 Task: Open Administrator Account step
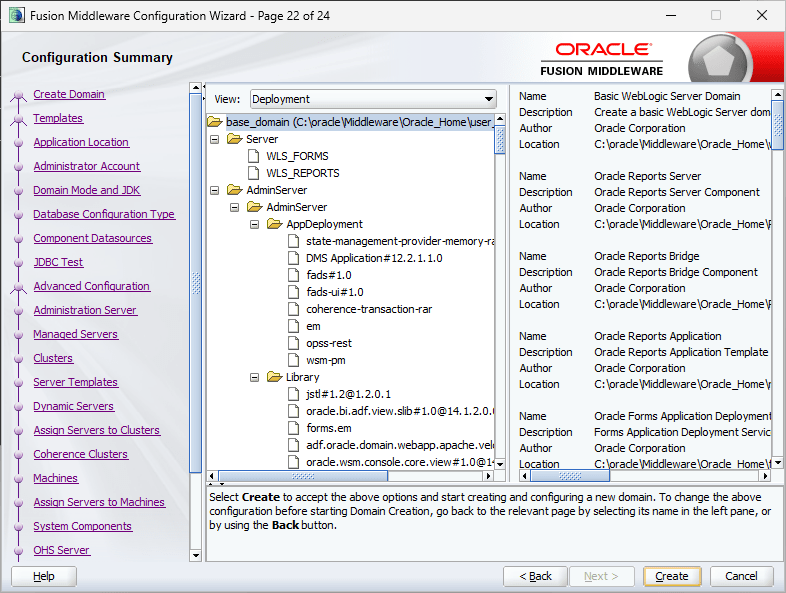click(87, 166)
